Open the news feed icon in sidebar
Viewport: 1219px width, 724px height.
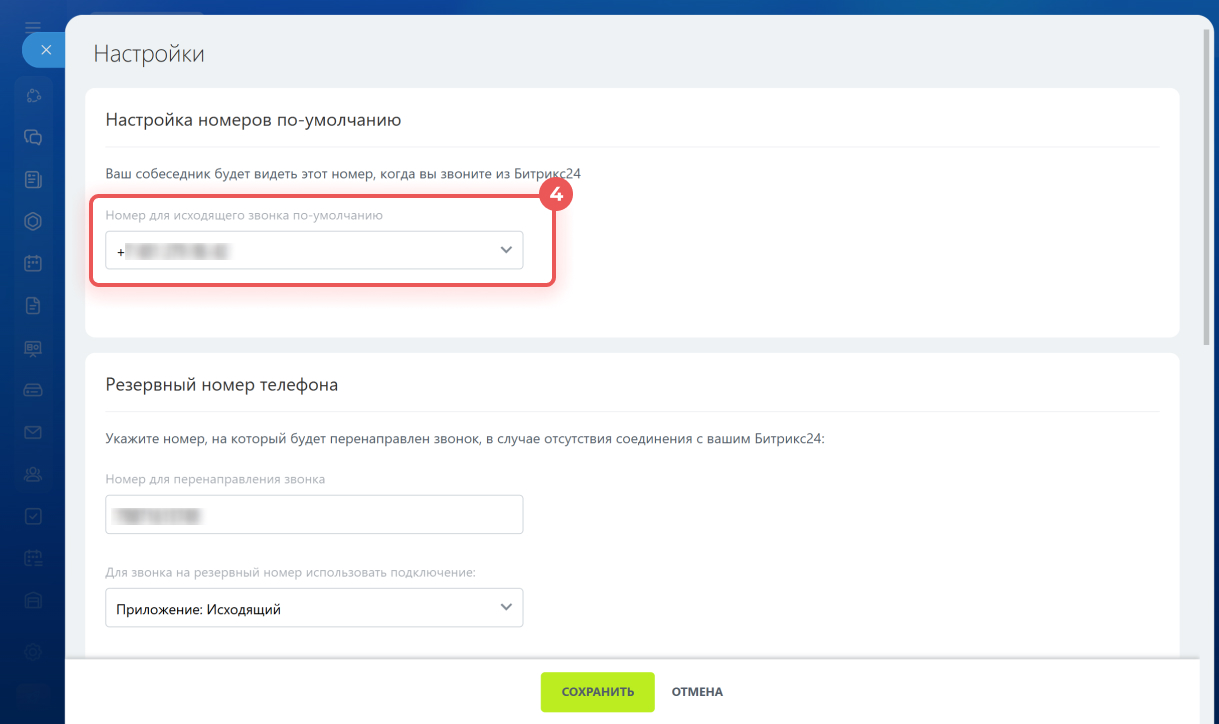[33, 180]
